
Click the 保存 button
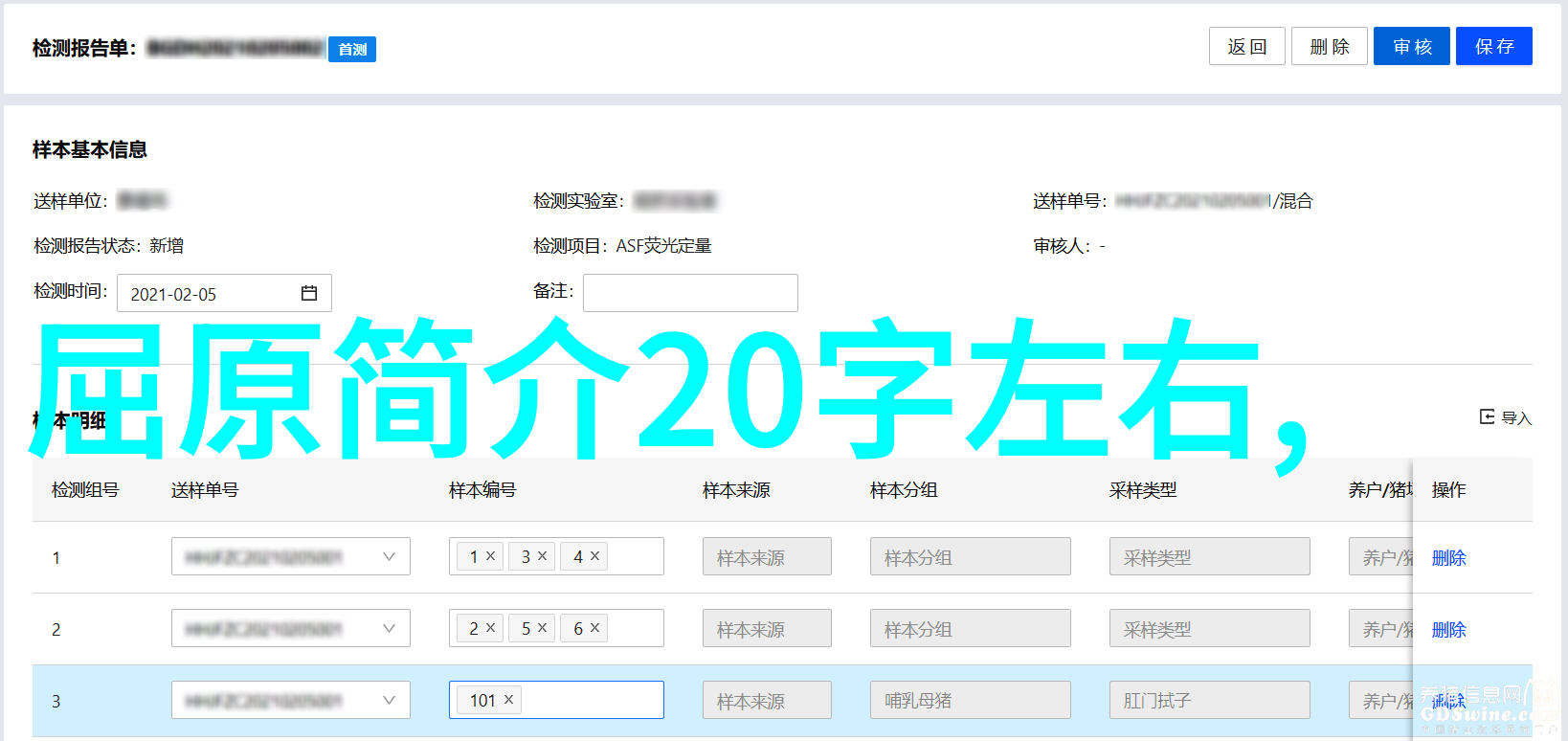1493,46
